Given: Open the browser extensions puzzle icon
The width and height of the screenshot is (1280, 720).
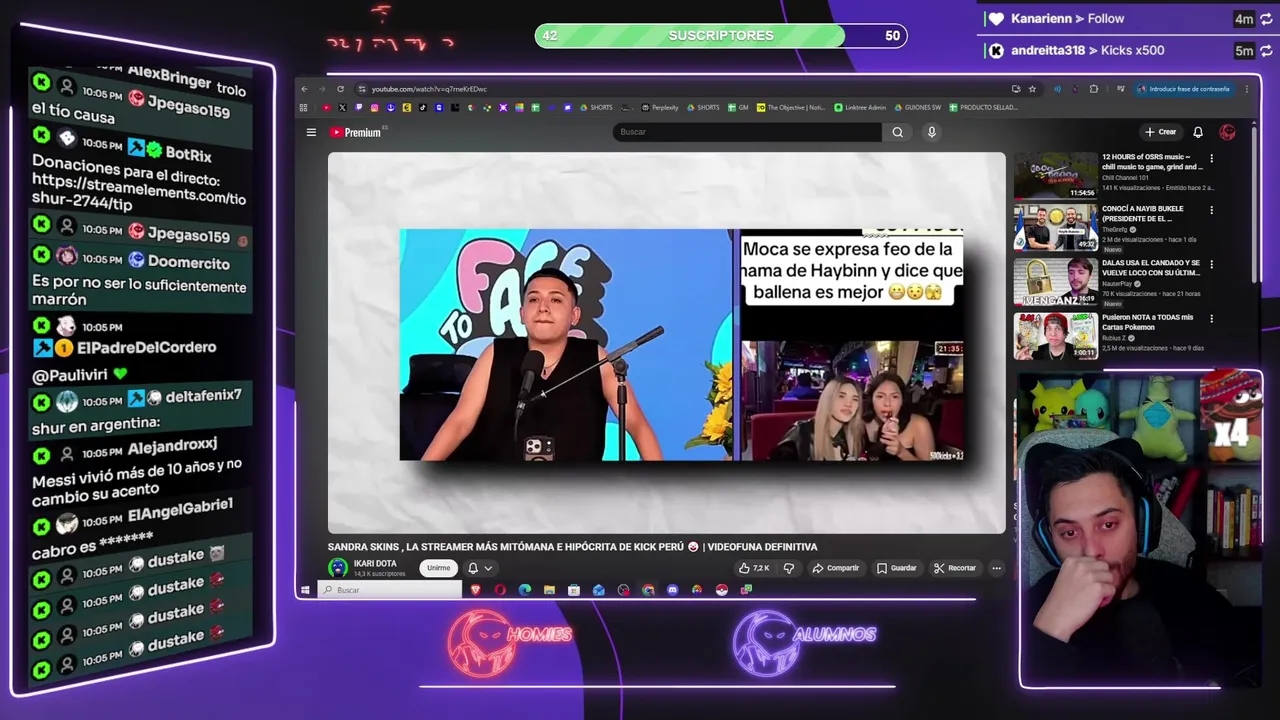Looking at the screenshot, I should click(x=1094, y=89).
